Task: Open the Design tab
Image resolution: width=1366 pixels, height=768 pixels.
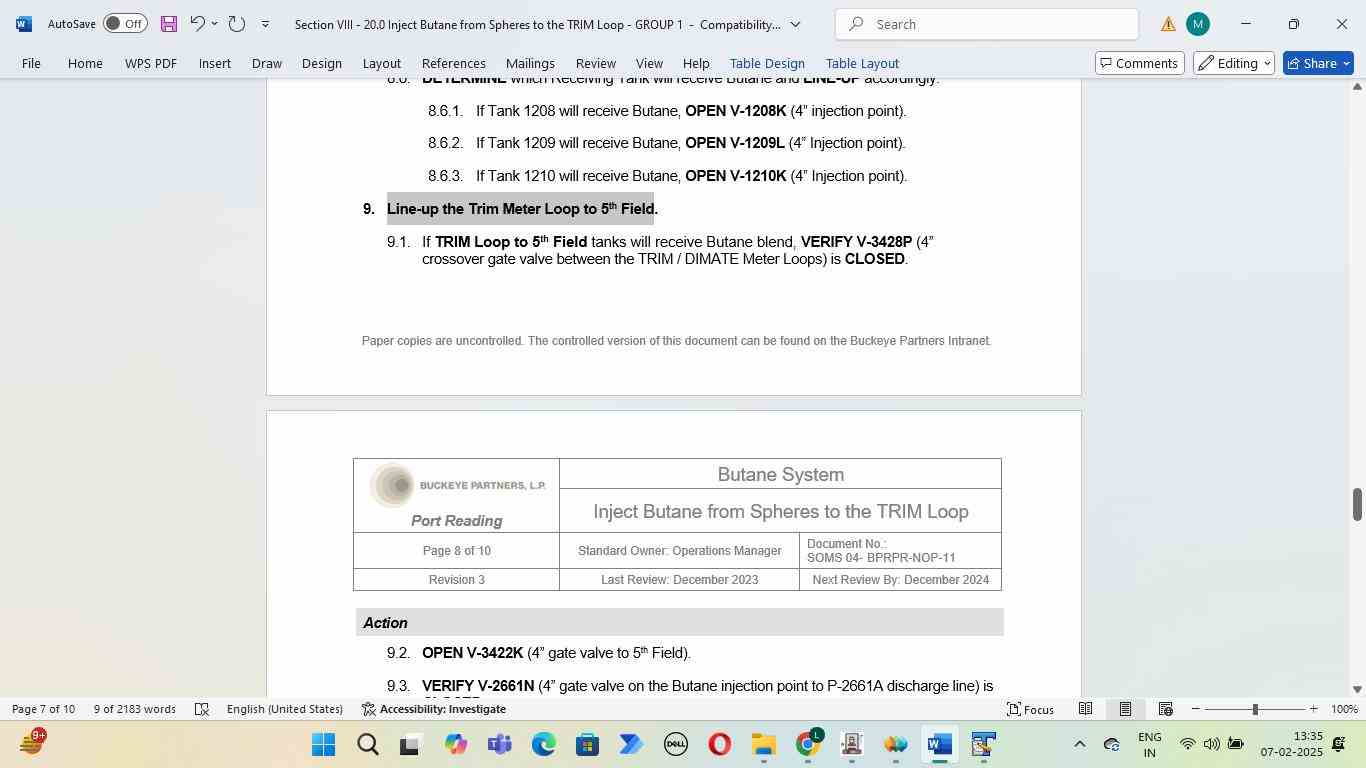Action: 322,63
